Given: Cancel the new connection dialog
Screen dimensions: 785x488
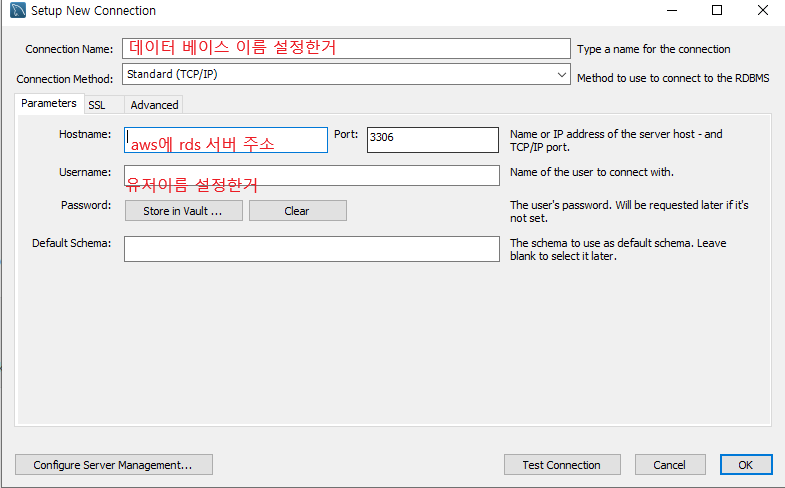Looking at the screenshot, I should pos(670,465).
